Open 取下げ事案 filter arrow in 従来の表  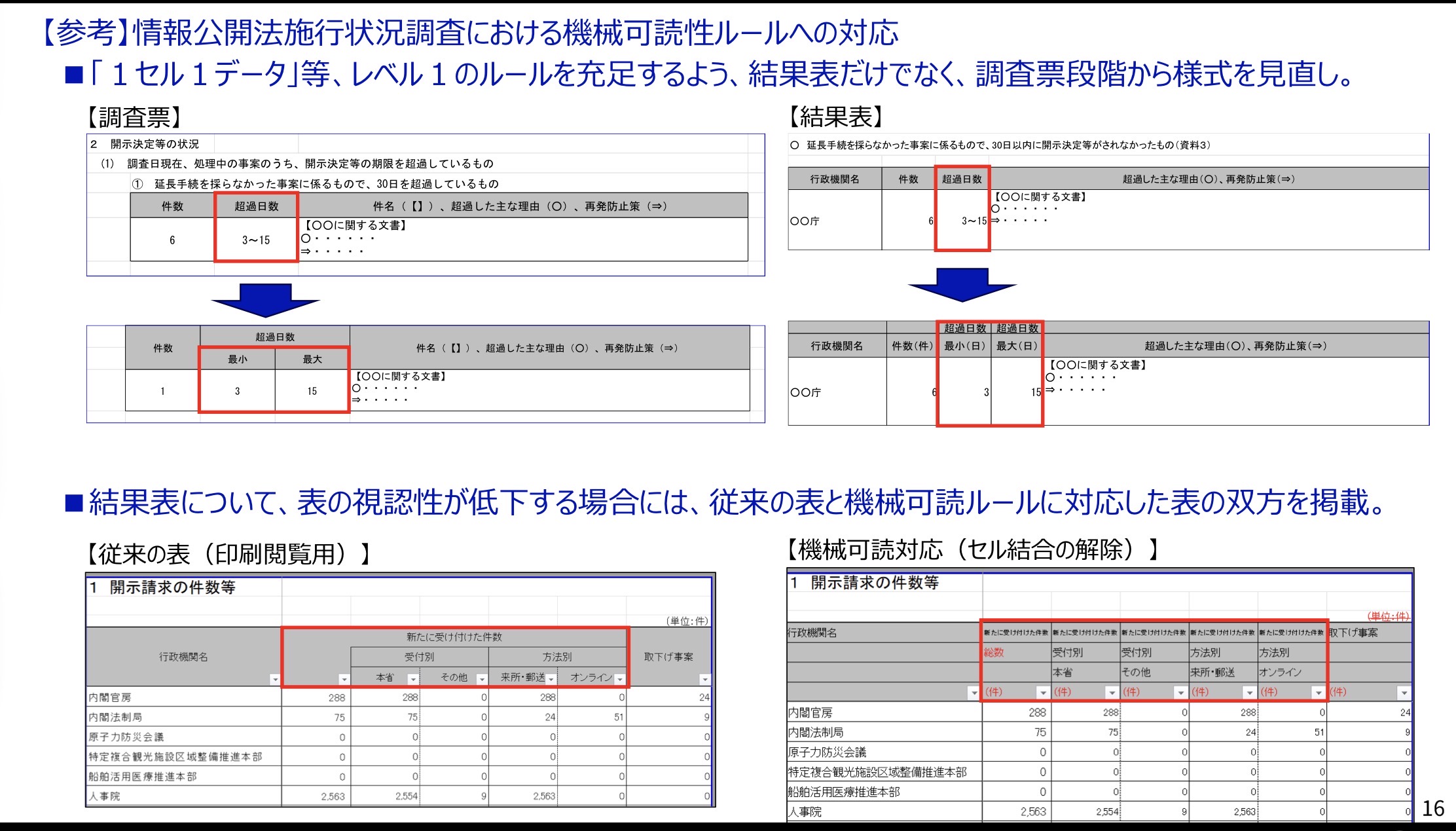(x=704, y=679)
